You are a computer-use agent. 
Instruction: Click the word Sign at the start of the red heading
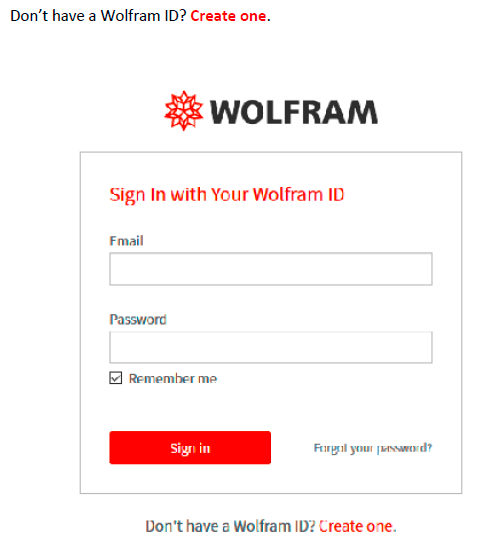[127, 195]
